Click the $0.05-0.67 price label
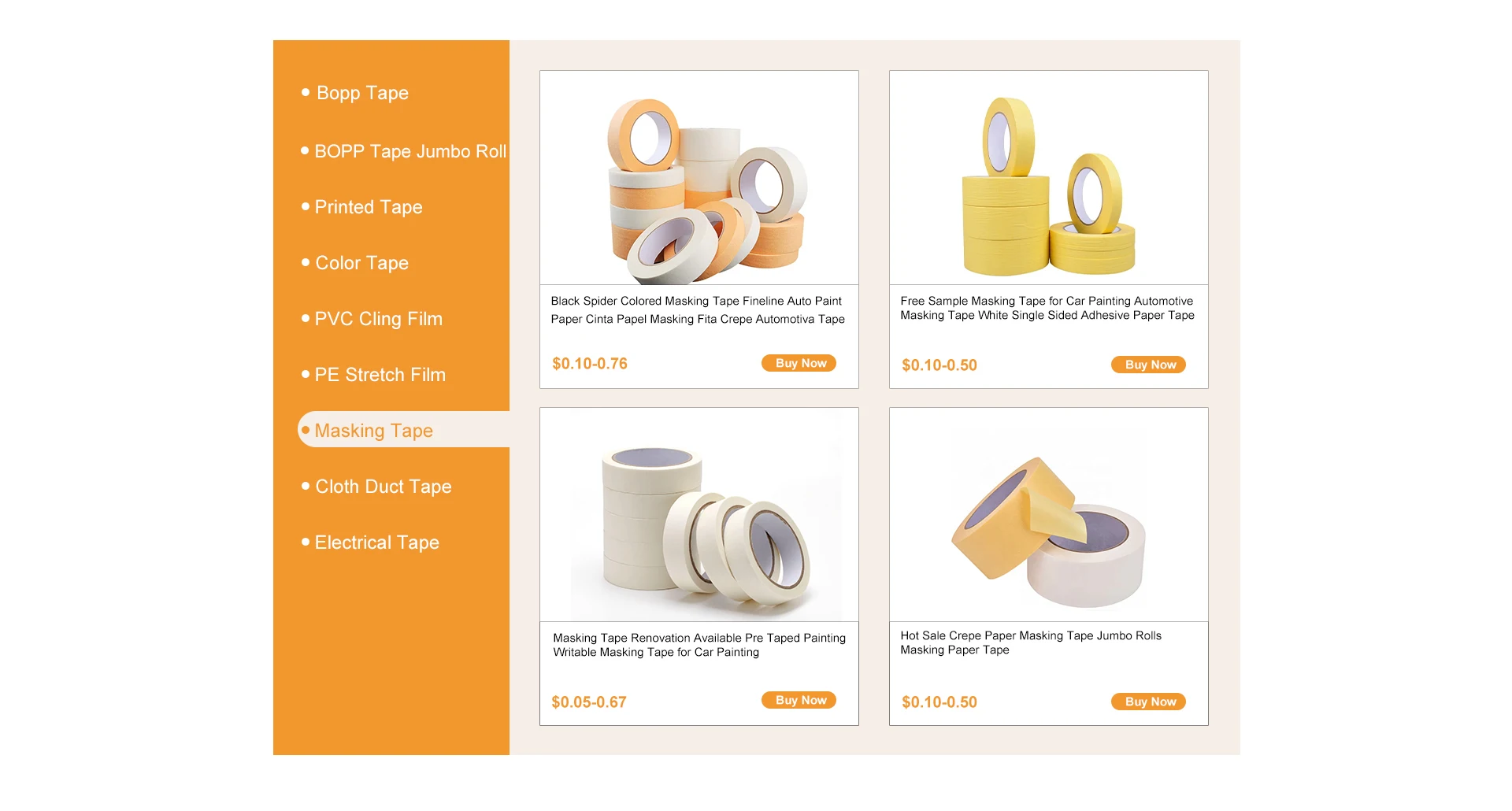Viewport: 1512px width, 811px height. point(589,702)
